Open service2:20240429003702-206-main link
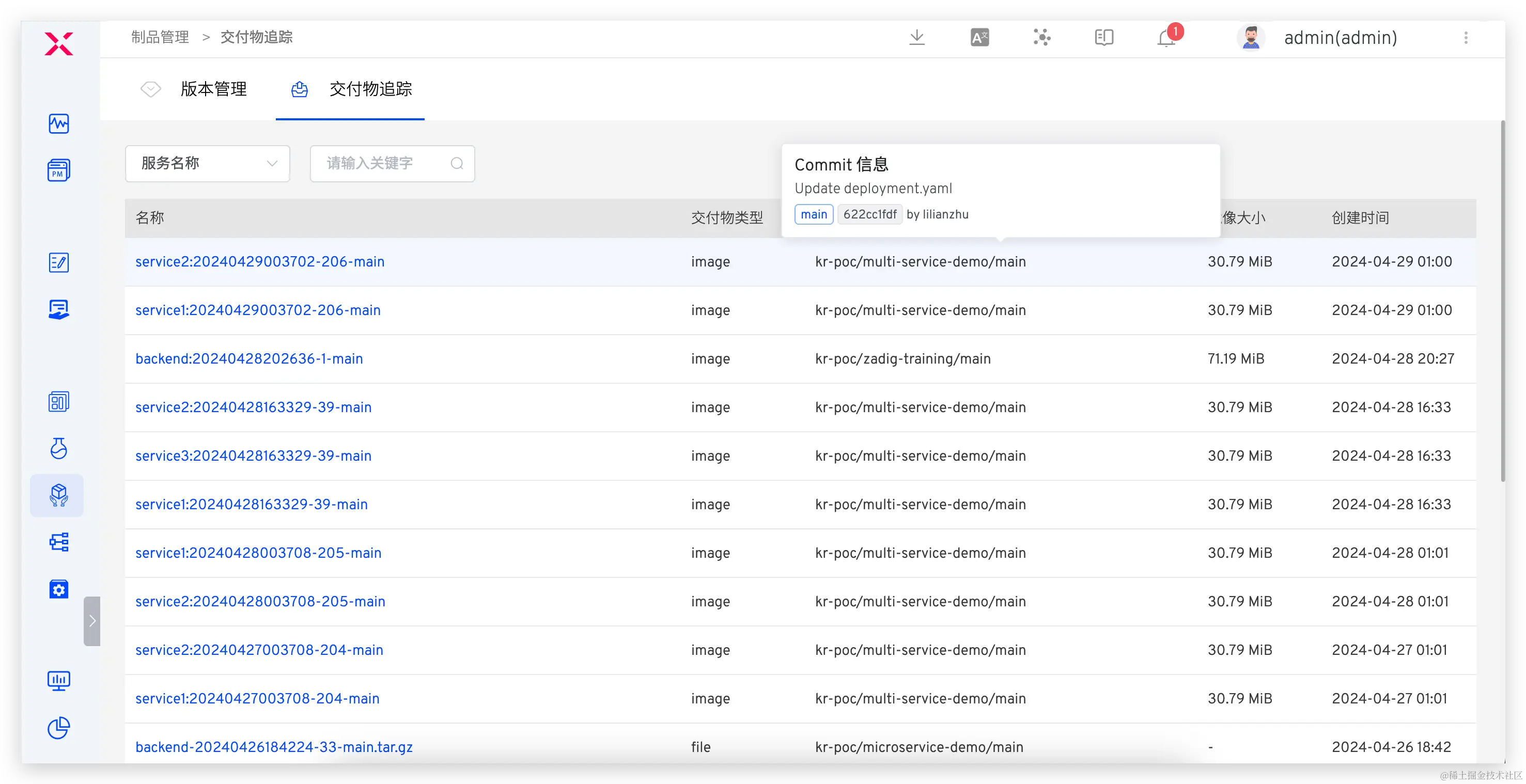This screenshot has width=1526, height=784. (259, 262)
